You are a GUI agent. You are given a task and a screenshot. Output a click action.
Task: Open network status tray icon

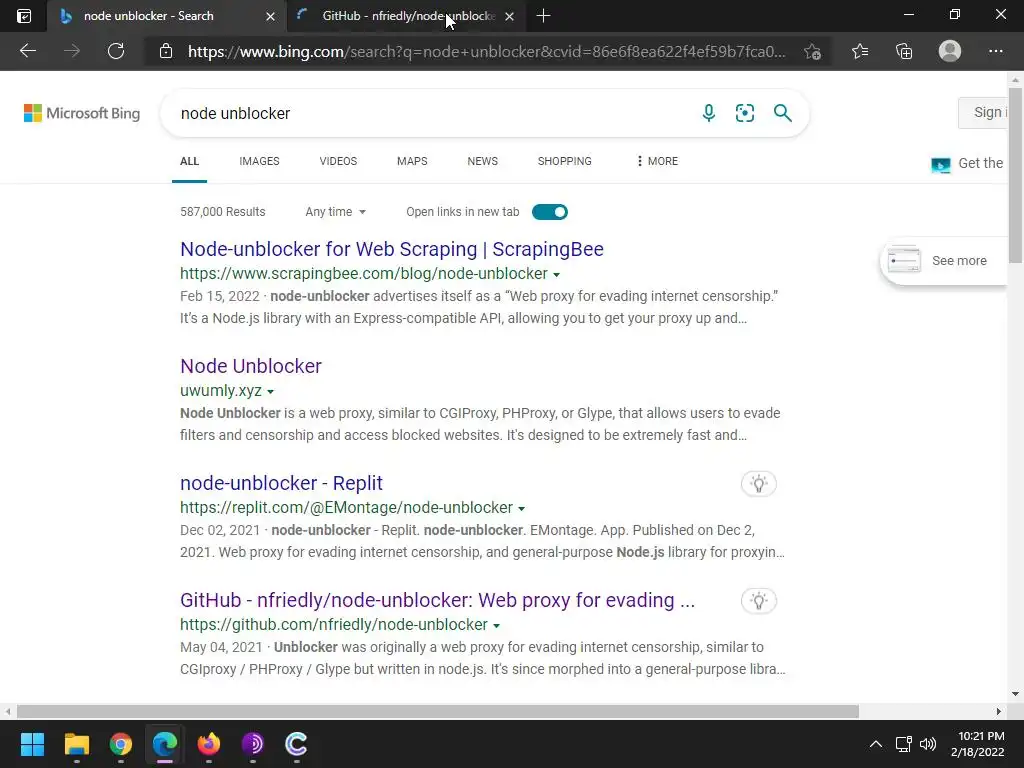point(904,744)
